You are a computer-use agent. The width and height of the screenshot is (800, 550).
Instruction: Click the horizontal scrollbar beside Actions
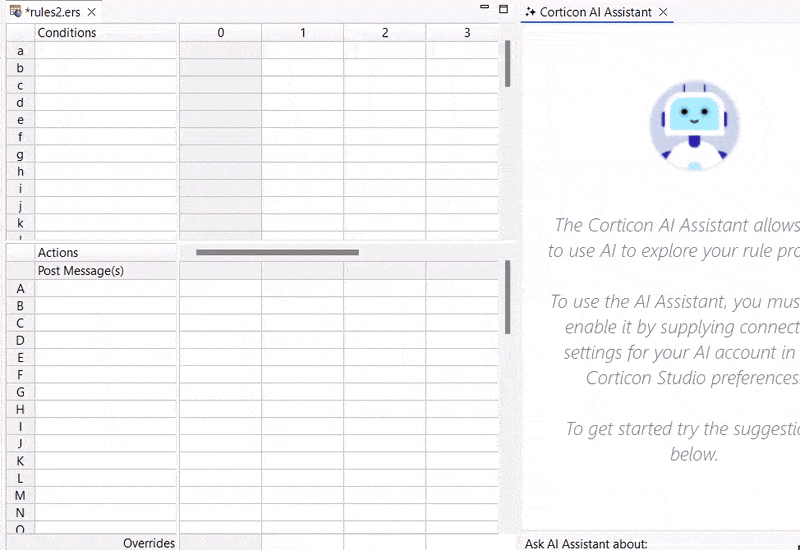click(x=278, y=252)
